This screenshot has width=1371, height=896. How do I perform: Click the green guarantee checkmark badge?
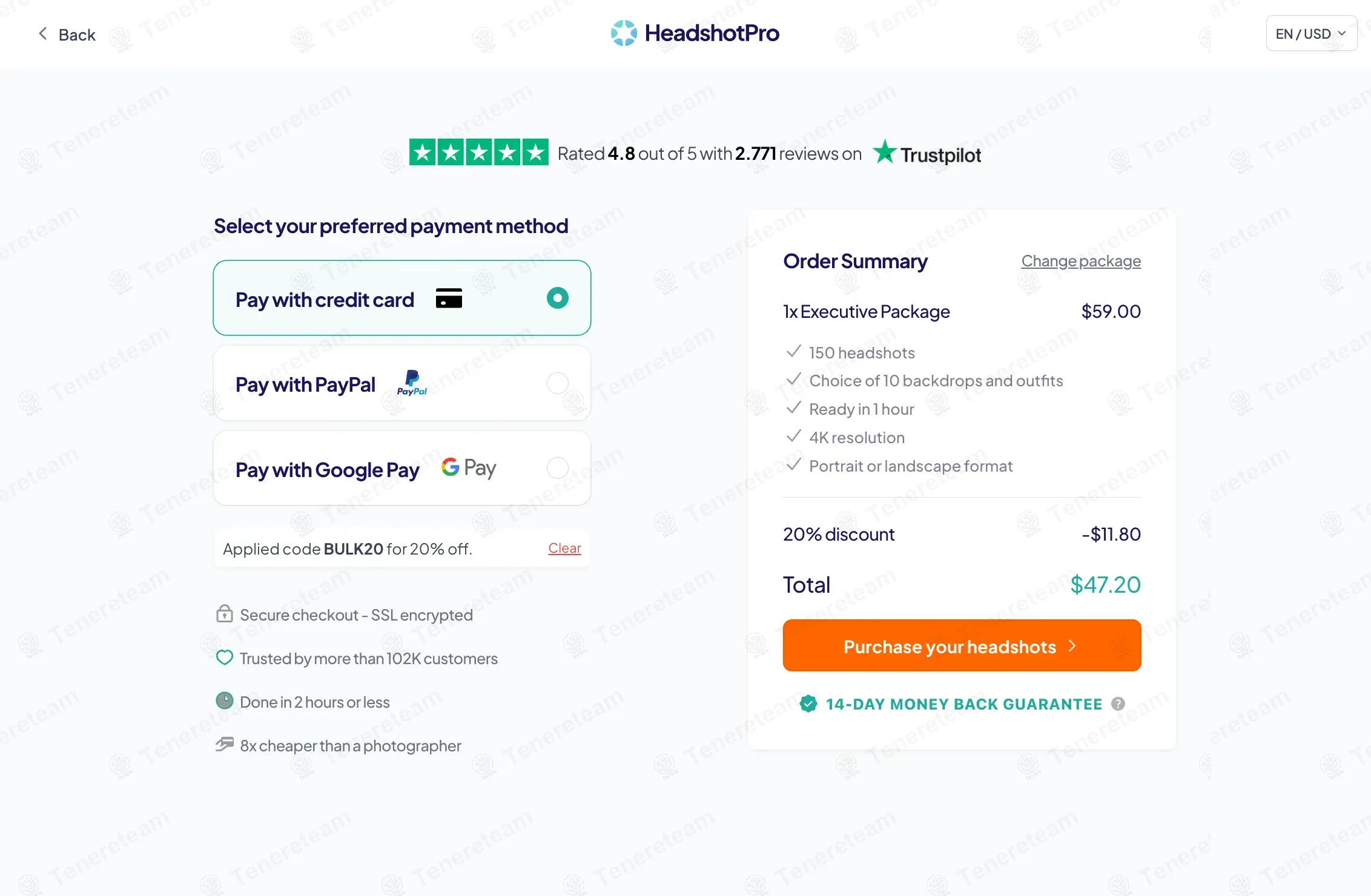(x=808, y=703)
